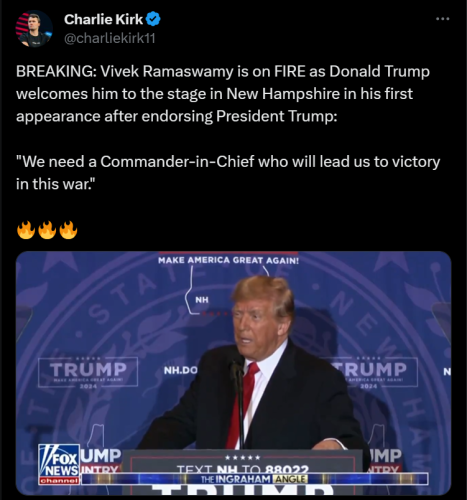
Task: Click The Ingraham Angle banner
Action: pos(255,479)
